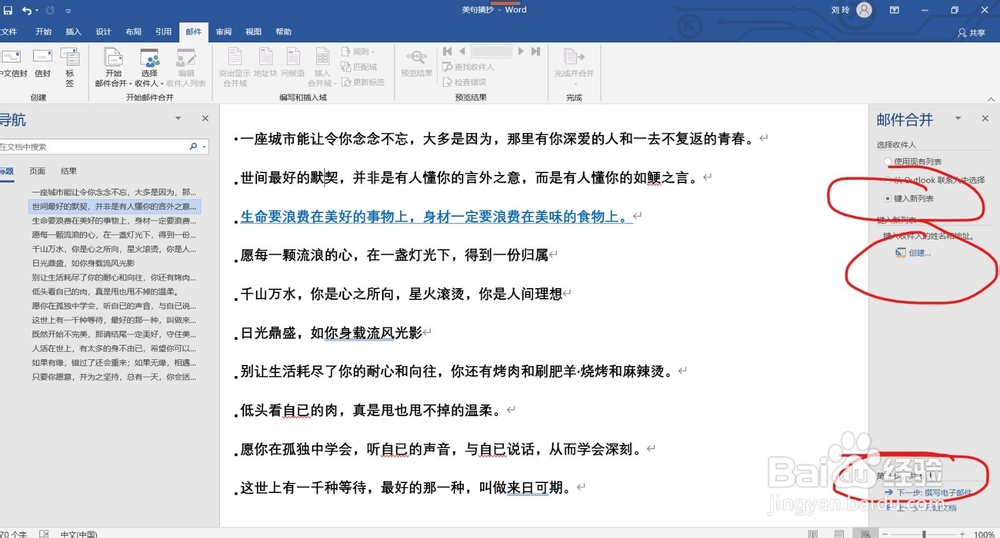
Task: Click the zoom slider handle
Action: point(924,534)
